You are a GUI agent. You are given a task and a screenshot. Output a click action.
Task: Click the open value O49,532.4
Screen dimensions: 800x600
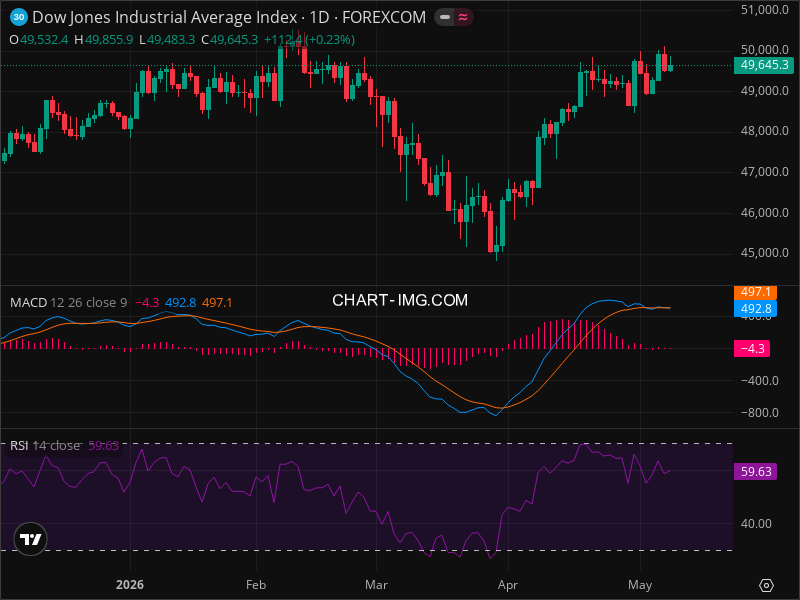pos(39,40)
